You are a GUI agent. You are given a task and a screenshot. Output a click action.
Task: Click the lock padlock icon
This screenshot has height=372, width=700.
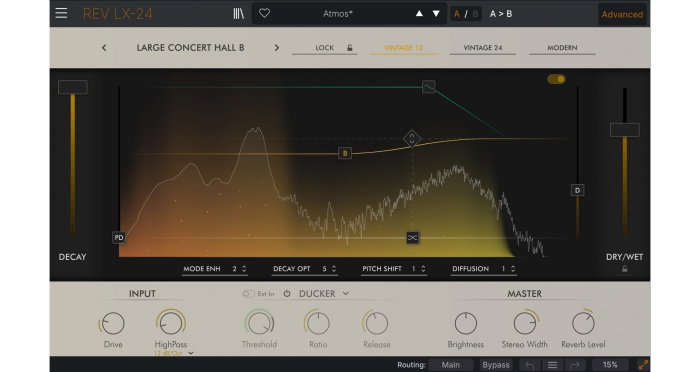[x=350, y=48]
